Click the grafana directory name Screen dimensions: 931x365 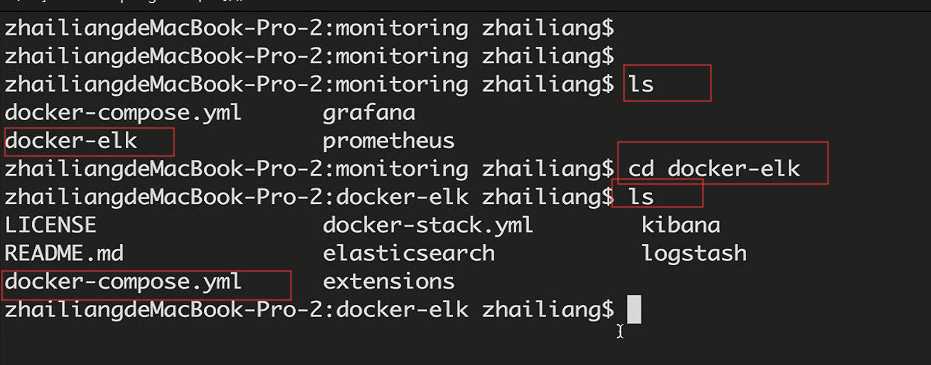pos(369,113)
